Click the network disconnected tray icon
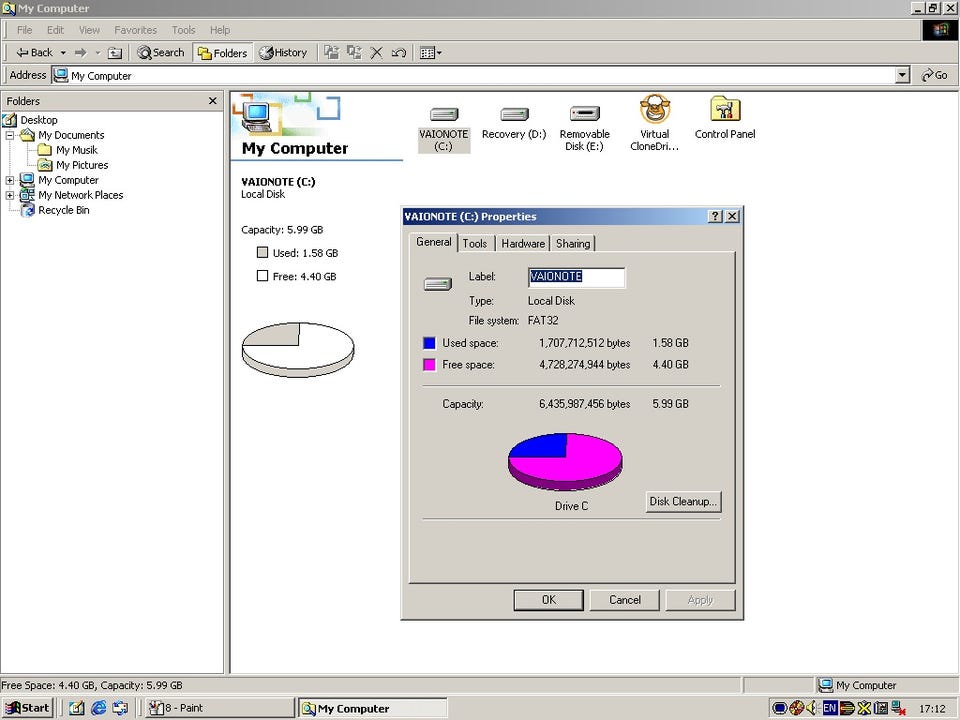 point(898,708)
